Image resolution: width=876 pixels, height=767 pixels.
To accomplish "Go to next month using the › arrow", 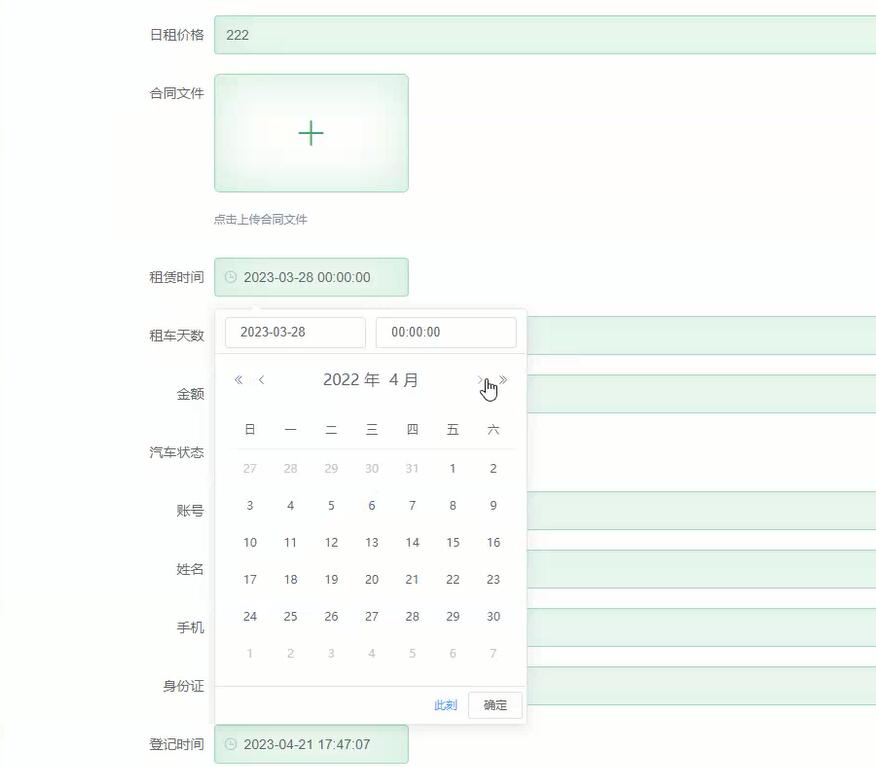I will click(480, 380).
